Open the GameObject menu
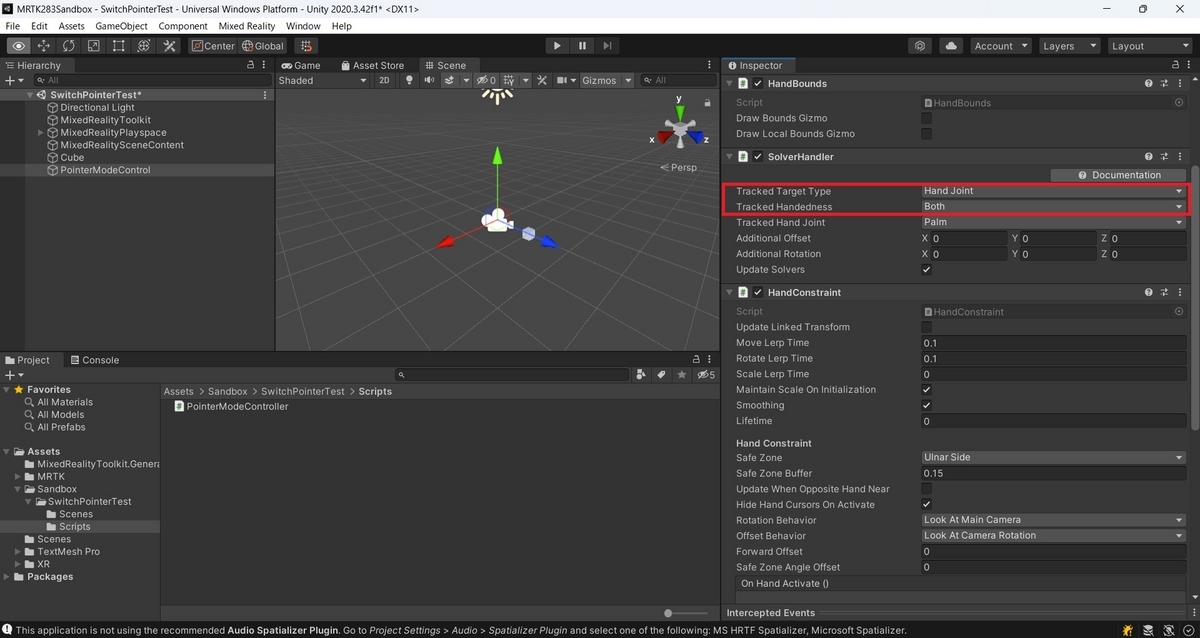1200x638 pixels. click(x=121, y=26)
